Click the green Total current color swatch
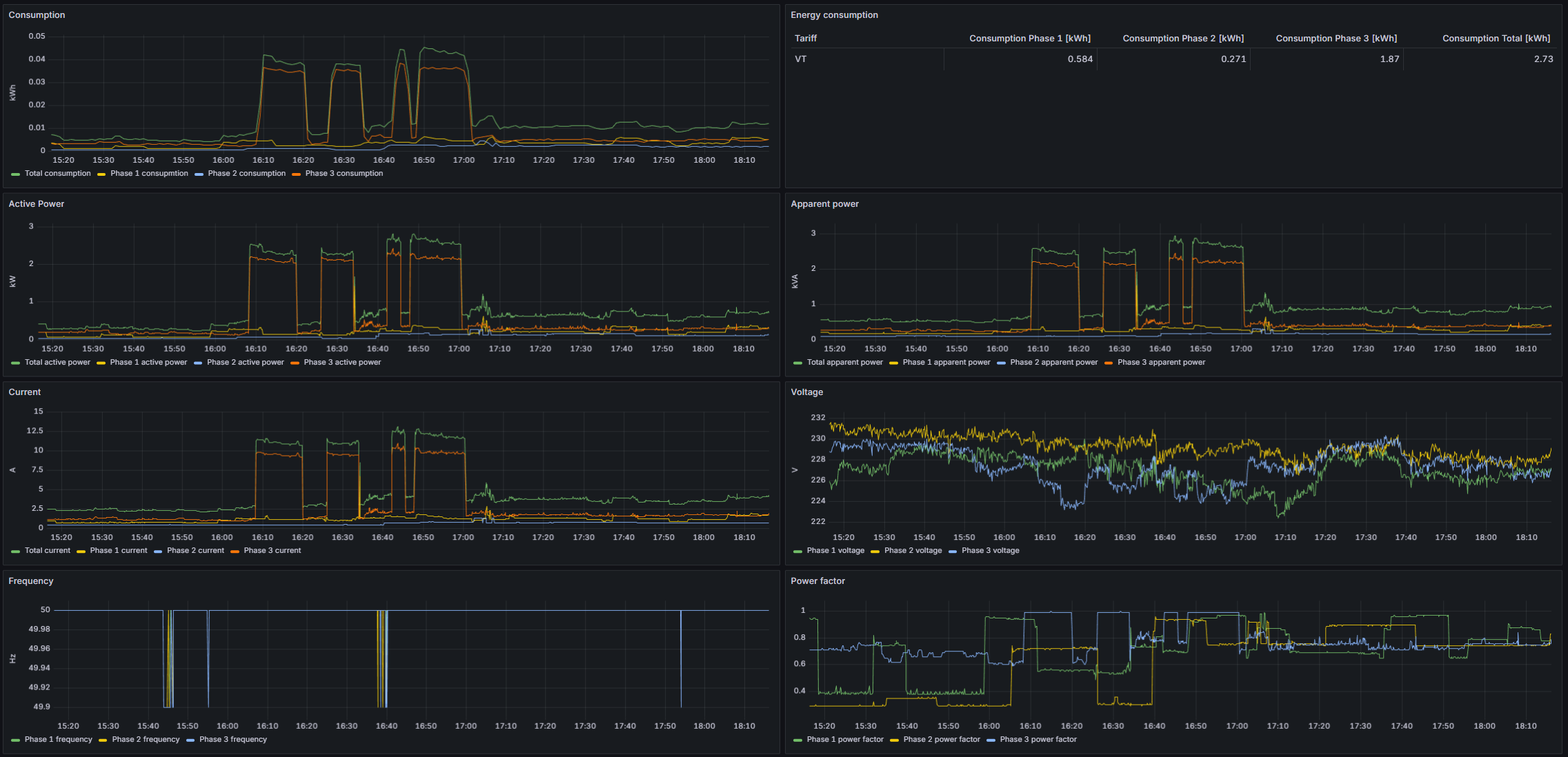Screen dimensions: 1568x757 tap(15, 552)
